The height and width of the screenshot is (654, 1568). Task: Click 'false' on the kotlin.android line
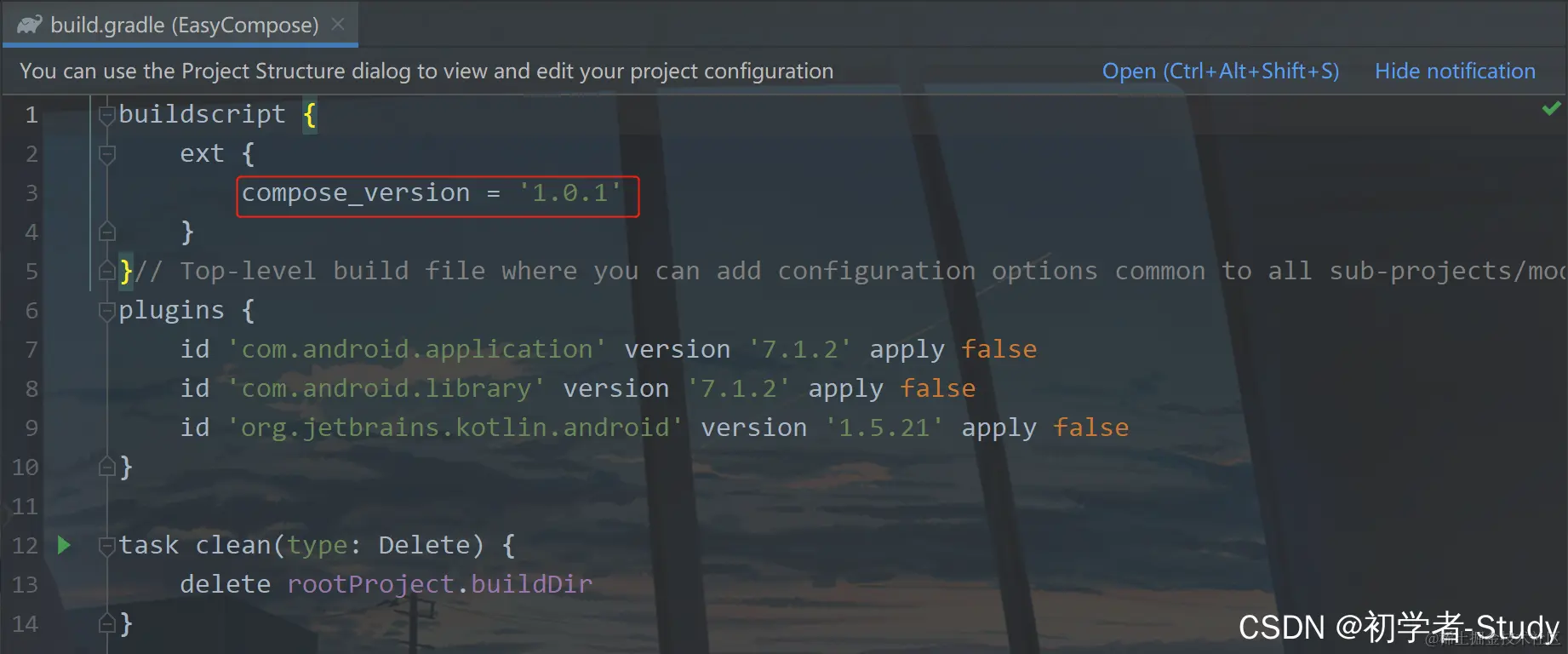pos(1091,427)
